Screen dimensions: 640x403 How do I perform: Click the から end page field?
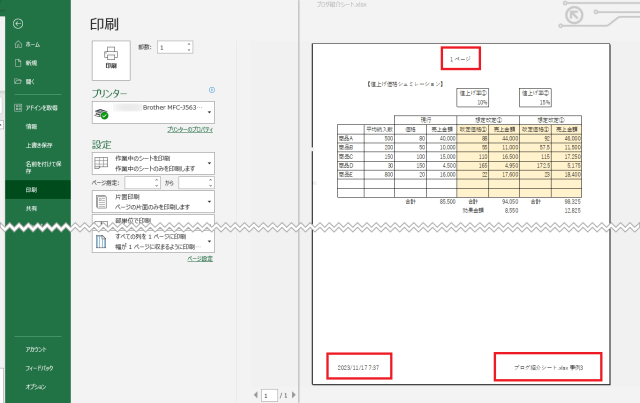coord(193,183)
